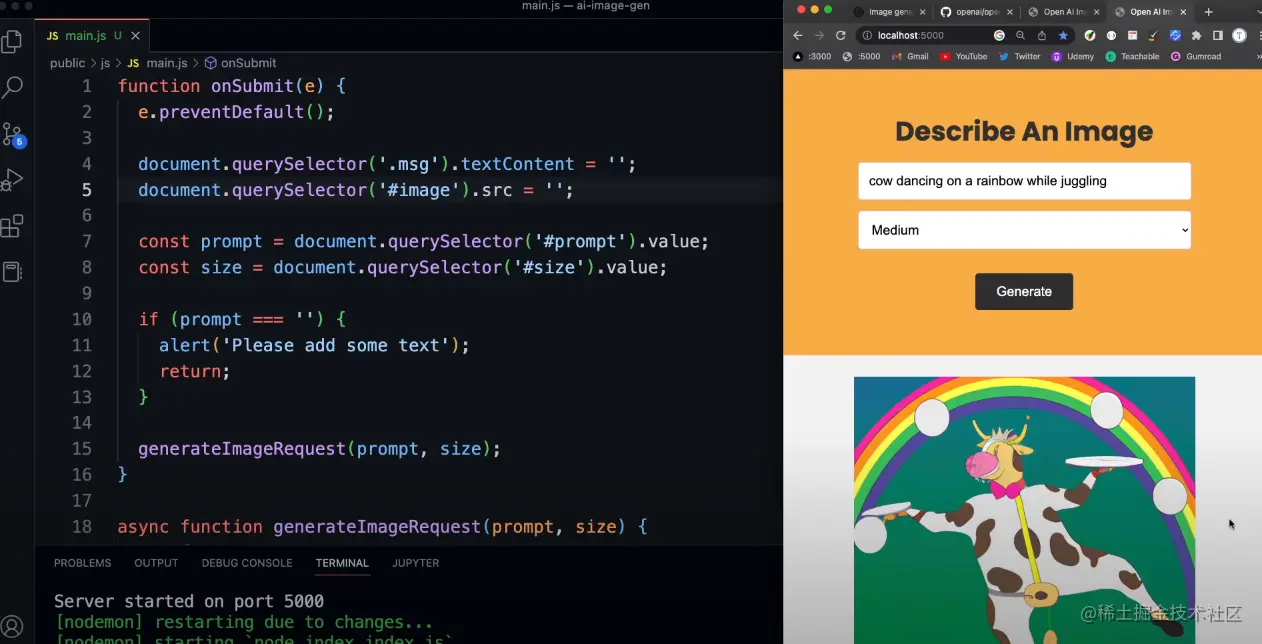Switch to the OUTPUT panel tab
Image resolution: width=1262 pixels, height=644 pixels.
(x=156, y=563)
